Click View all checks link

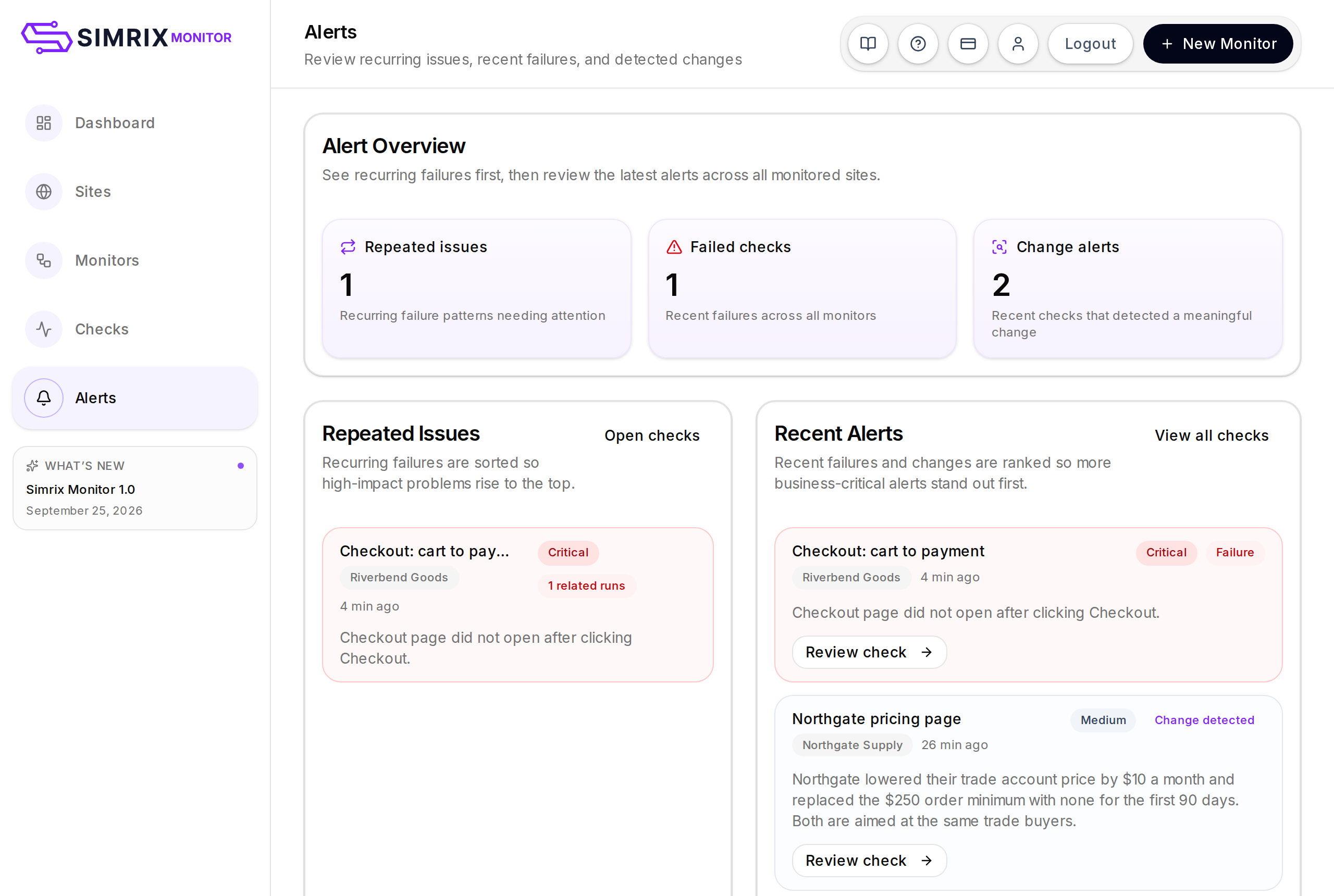pyautogui.click(x=1212, y=435)
